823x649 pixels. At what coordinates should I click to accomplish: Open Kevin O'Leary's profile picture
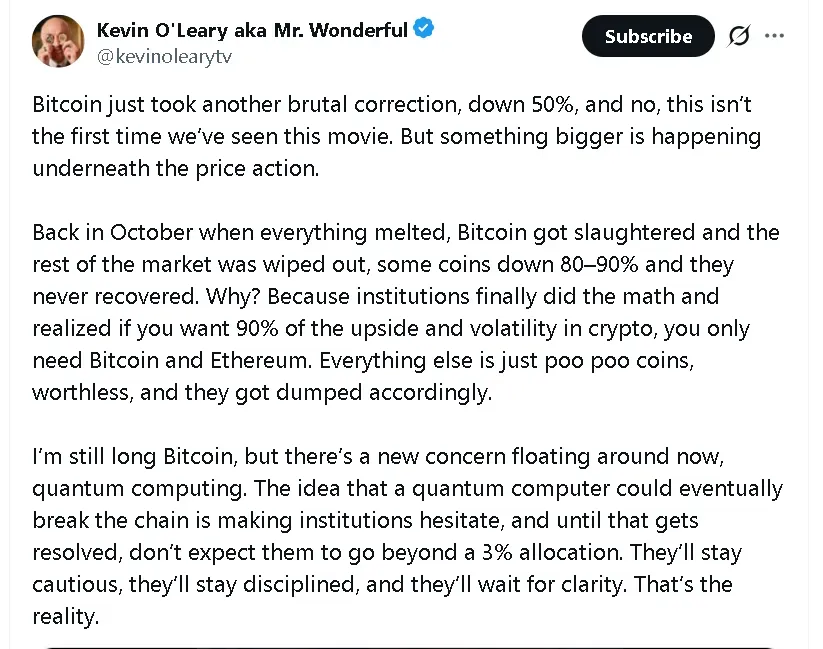[x=58, y=40]
